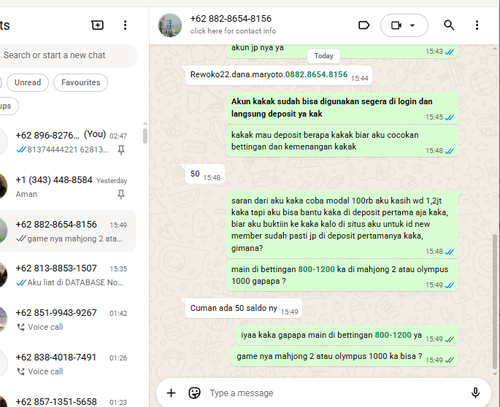Click the phone number link 0882.8654.8156 in message
This screenshot has width=500, height=407.
pyautogui.click(x=316, y=74)
